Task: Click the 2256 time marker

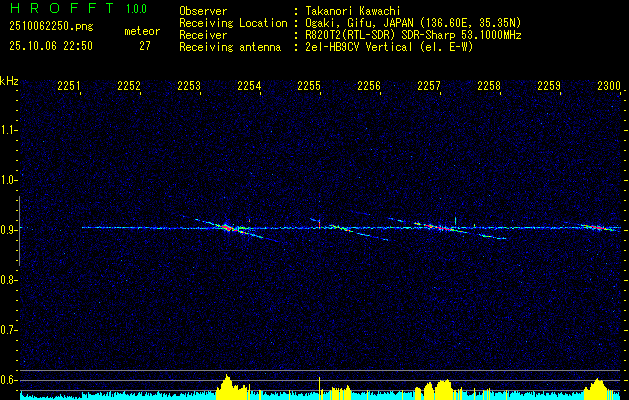Action: coord(369,86)
